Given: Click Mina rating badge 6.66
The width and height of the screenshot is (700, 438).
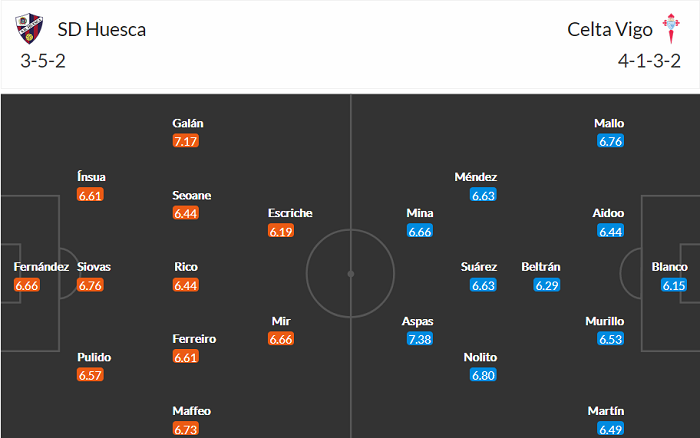Looking at the screenshot, I should point(420,232).
